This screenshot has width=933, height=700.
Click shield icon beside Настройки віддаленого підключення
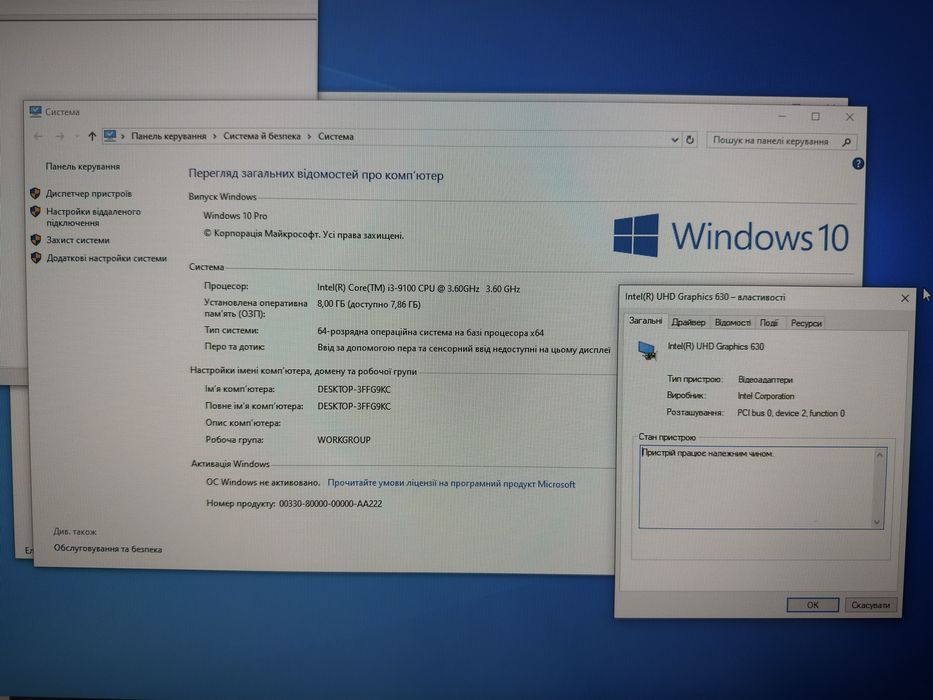coord(35,212)
